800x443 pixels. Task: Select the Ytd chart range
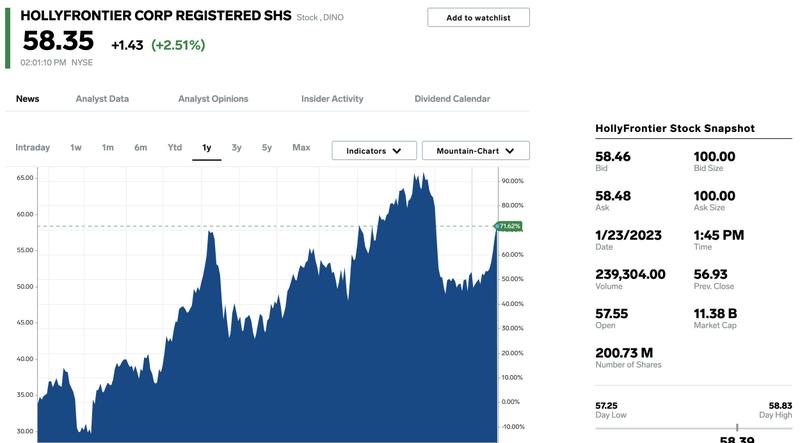click(174, 147)
